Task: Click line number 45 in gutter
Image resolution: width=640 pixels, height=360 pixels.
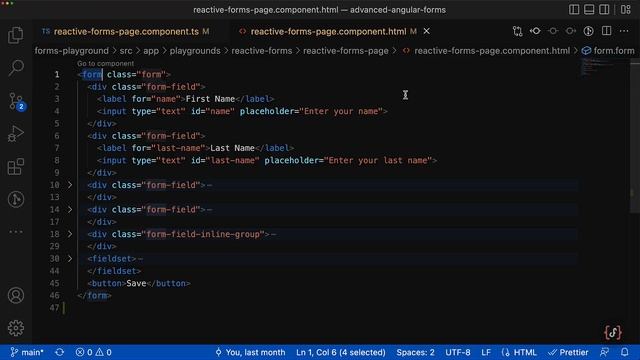Action: 54,283
